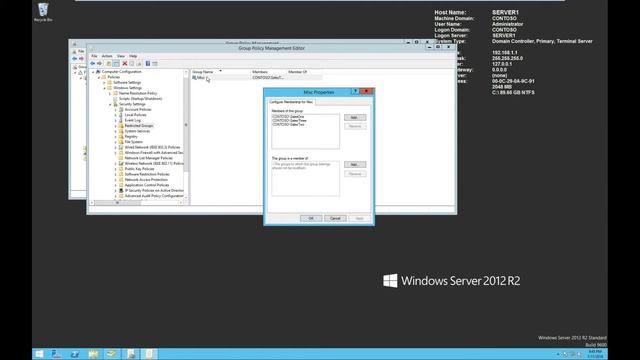Select File System in the tree
Viewport: 640px width, 360px height.
(x=133, y=142)
